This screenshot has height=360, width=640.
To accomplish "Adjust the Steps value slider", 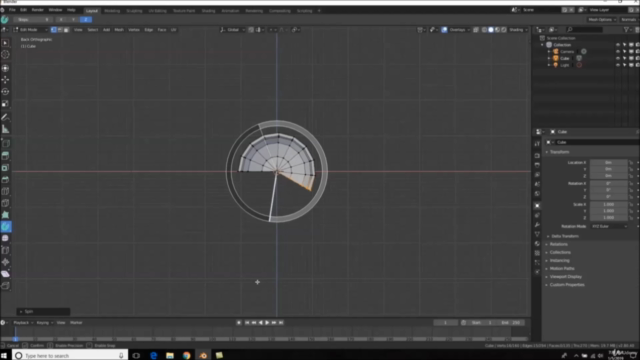I will click(33, 20).
